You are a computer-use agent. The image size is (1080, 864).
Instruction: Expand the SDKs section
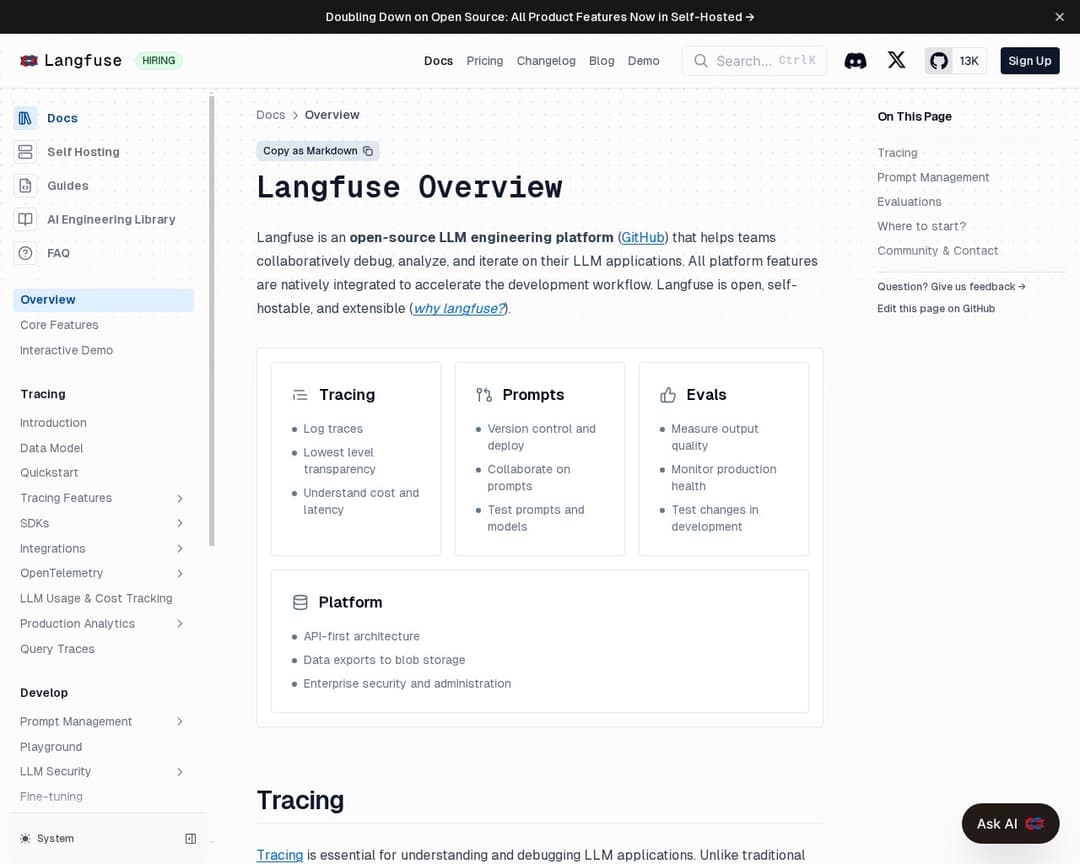coord(180,523)
